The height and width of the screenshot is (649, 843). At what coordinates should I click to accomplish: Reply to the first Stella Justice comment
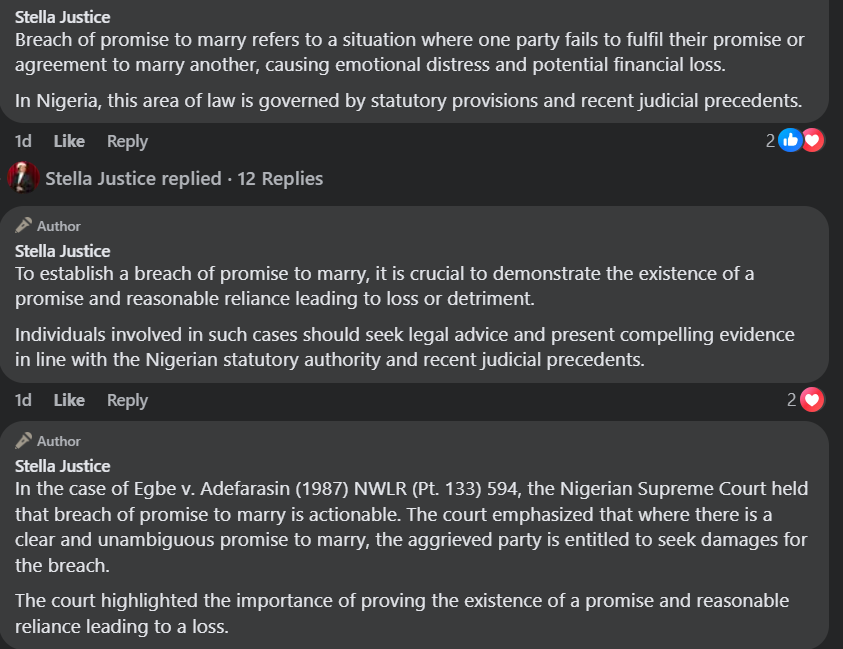(127, 141)
